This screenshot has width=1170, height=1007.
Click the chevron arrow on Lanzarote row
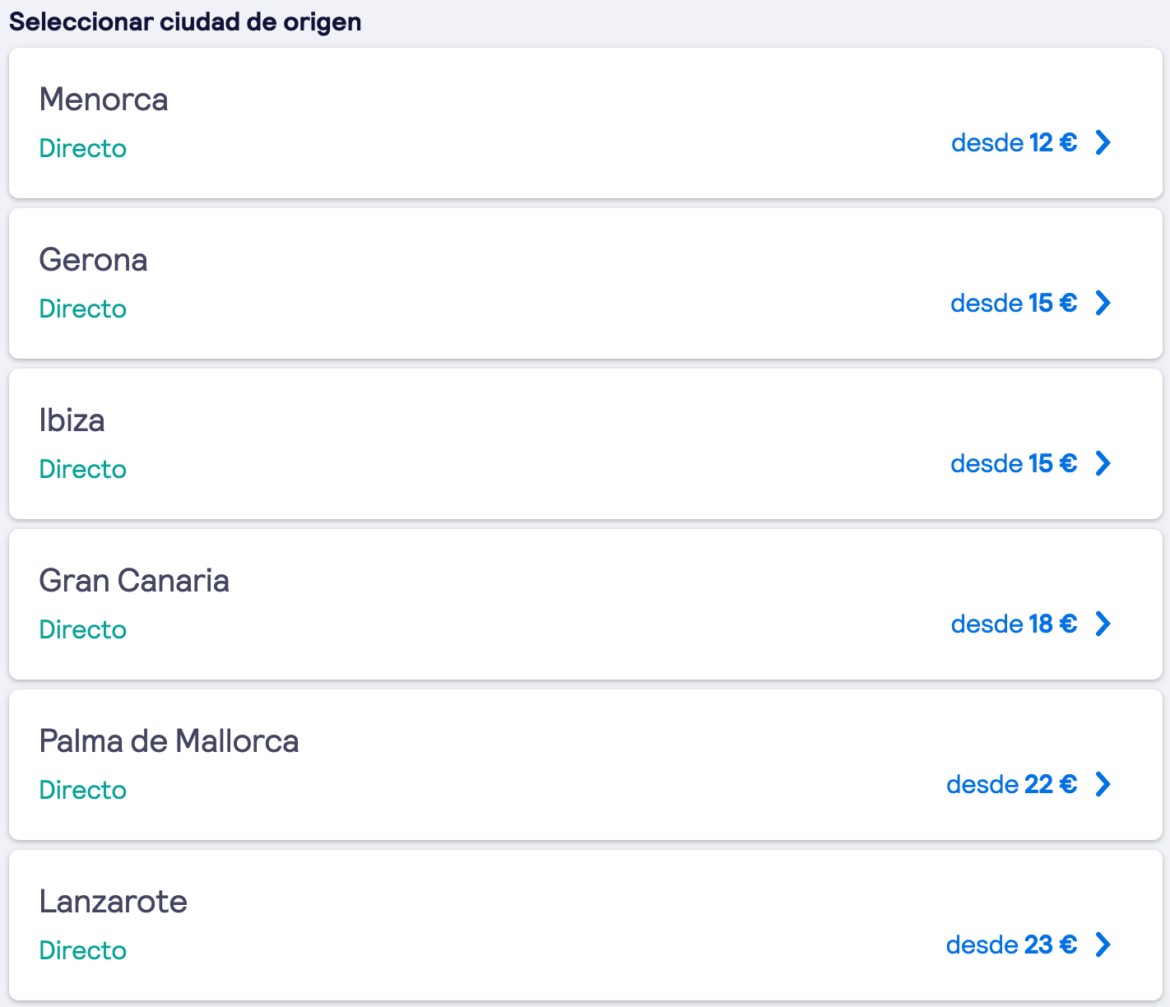pos(1102,944)
